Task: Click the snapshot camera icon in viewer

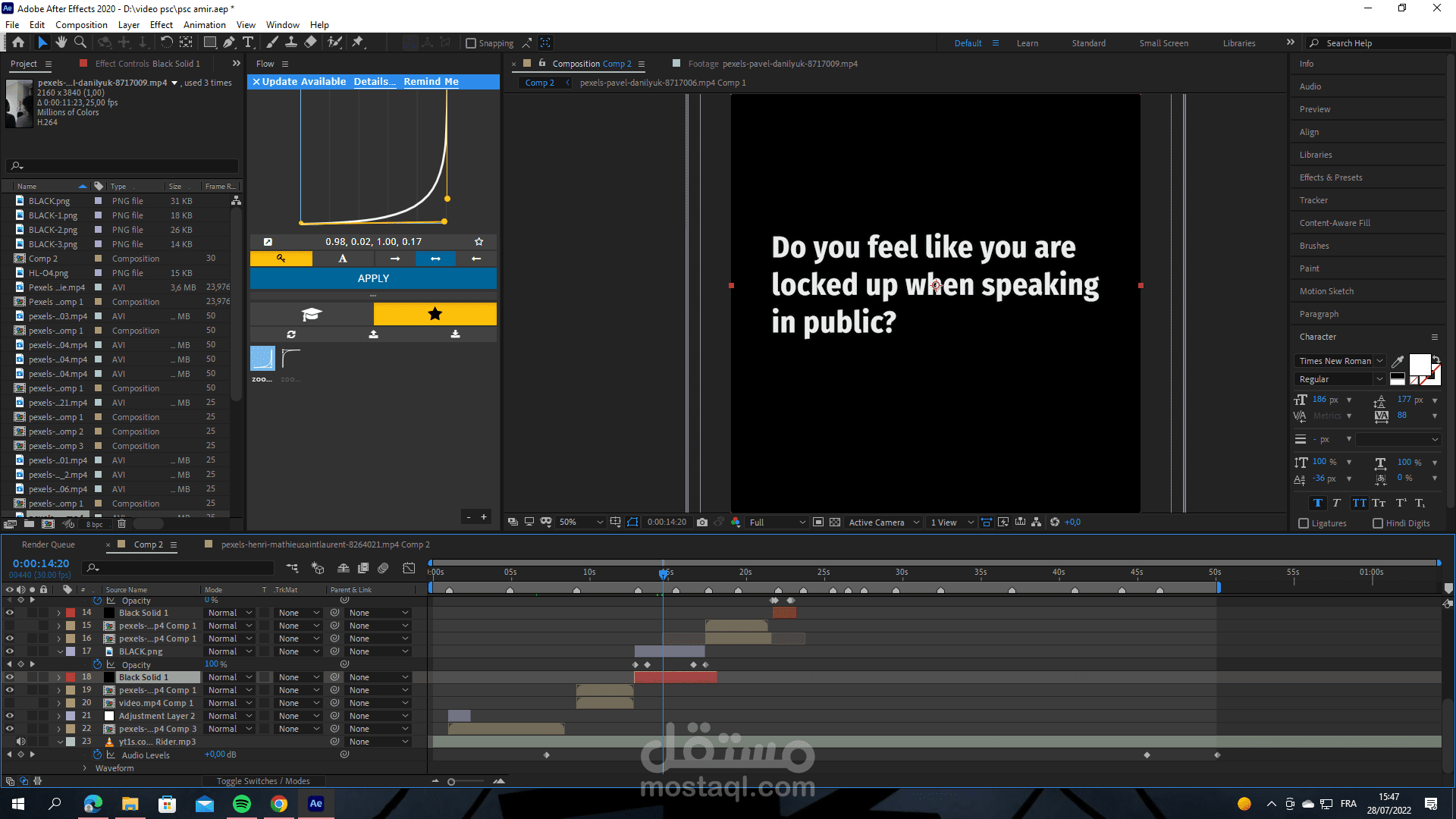Action: pos(702,522)
